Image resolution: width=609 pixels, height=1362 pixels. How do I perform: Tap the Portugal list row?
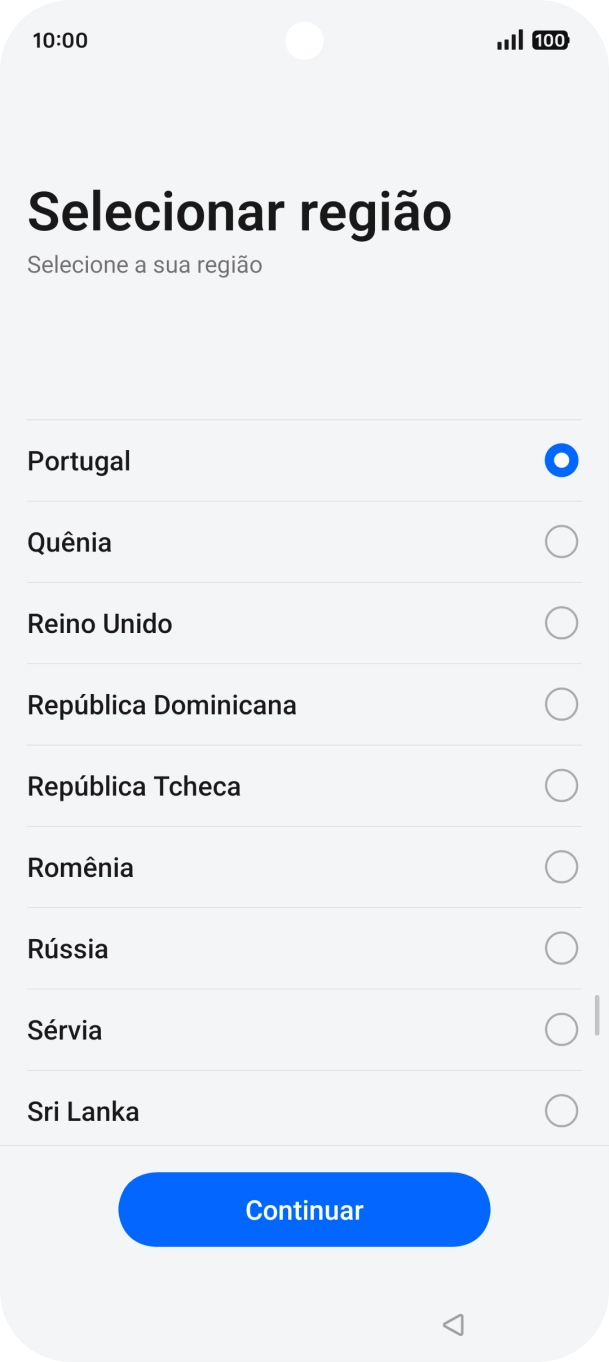coord(200,460)
